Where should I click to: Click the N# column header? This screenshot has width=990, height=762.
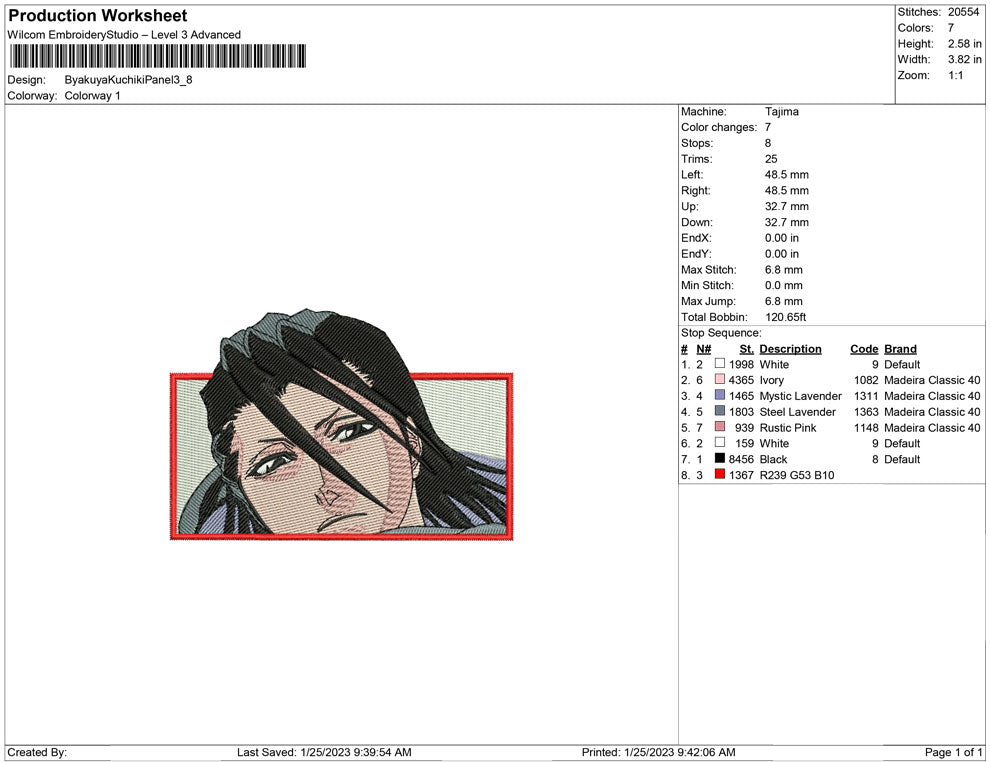pos(703,349)
